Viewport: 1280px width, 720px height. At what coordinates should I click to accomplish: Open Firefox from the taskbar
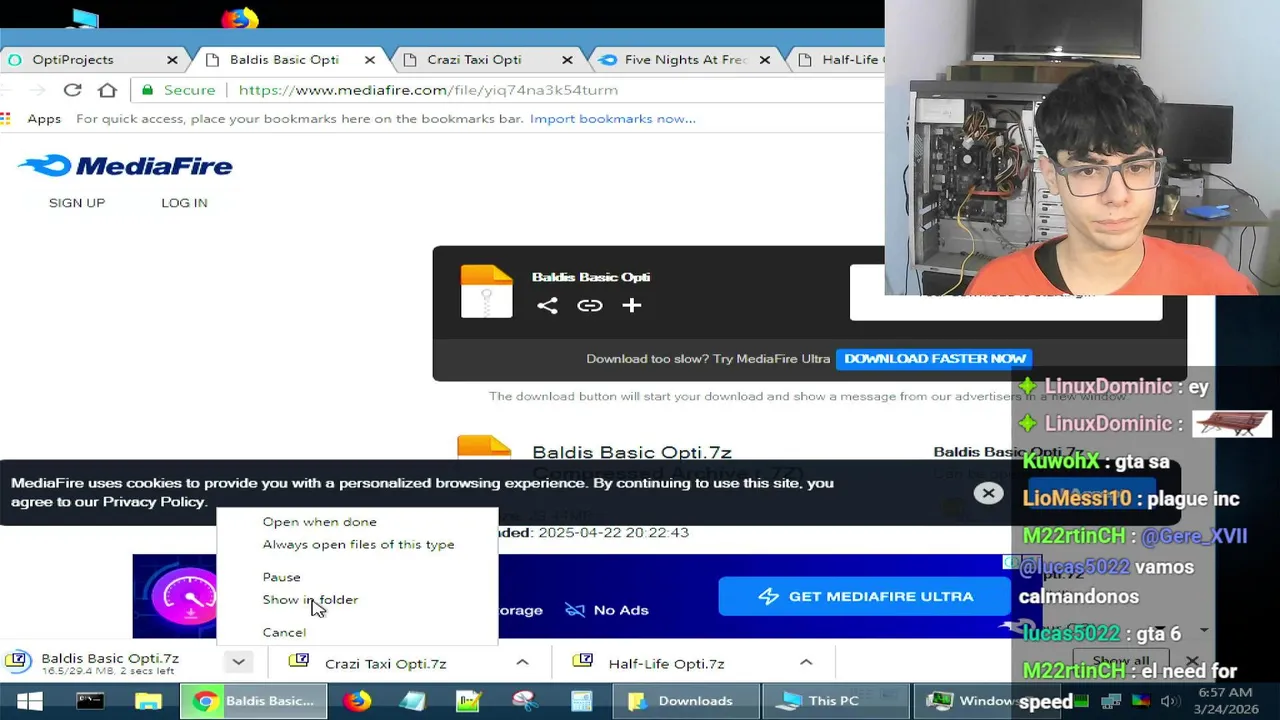click(356, 701)
